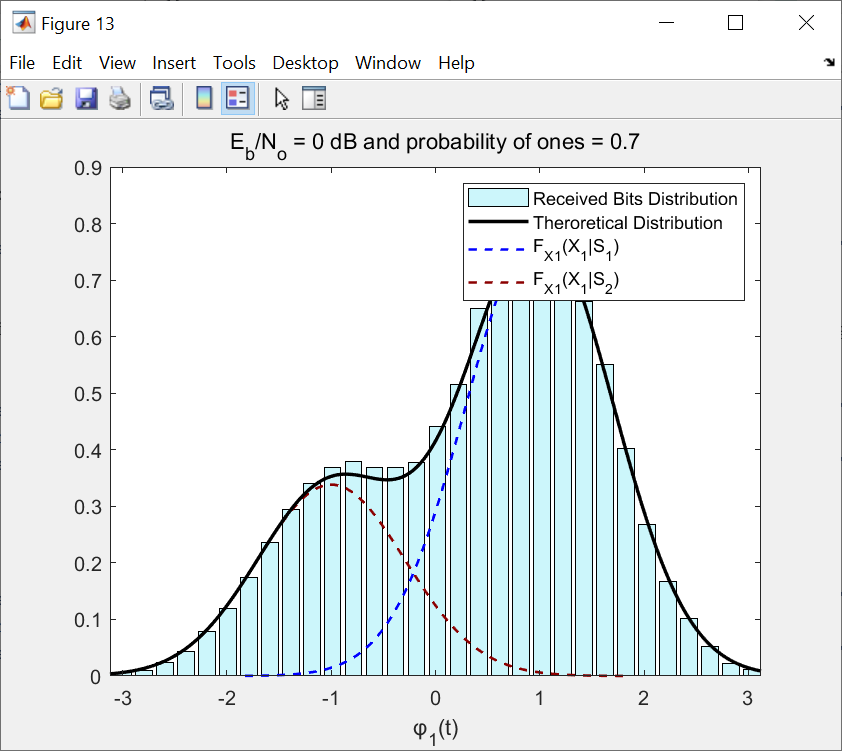Open the View menu
The height and width of the screenshot is (751, 842).
(x=117, y=63)
